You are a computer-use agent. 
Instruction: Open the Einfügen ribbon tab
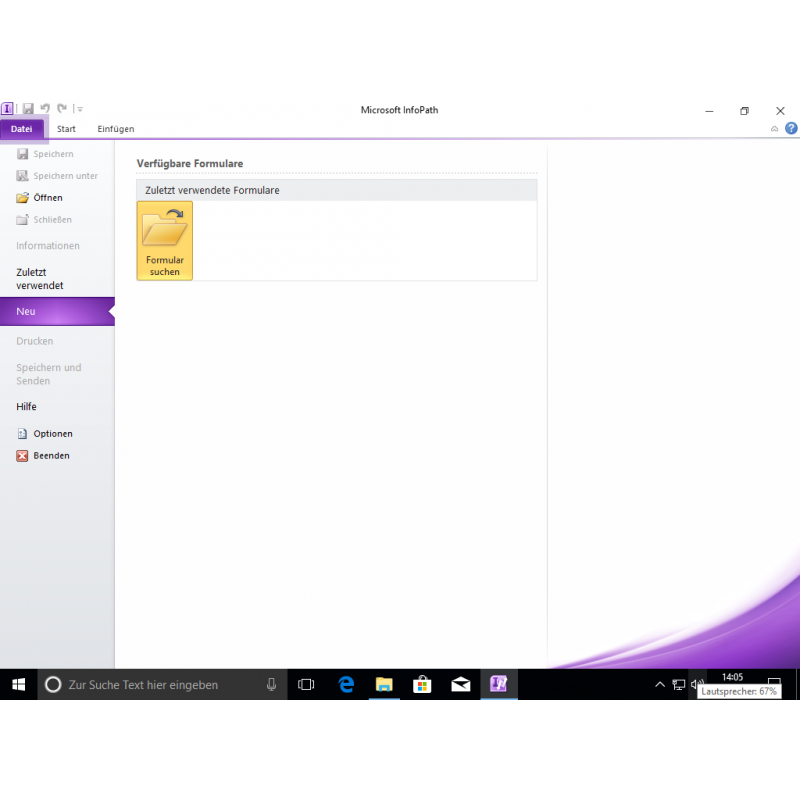[x=115, y=129]
